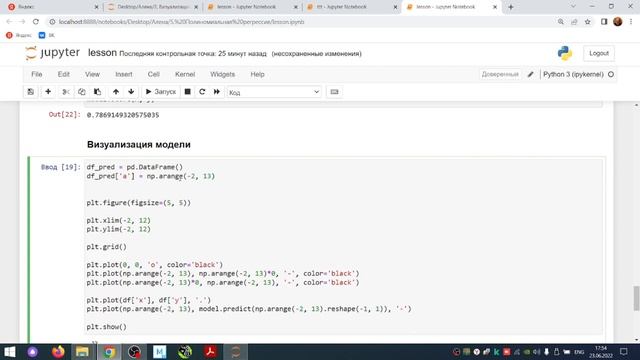Switch to the fit - Jupyter Notebook tab
The width and height of the screenshot is (640, 360).
point(351,7)
